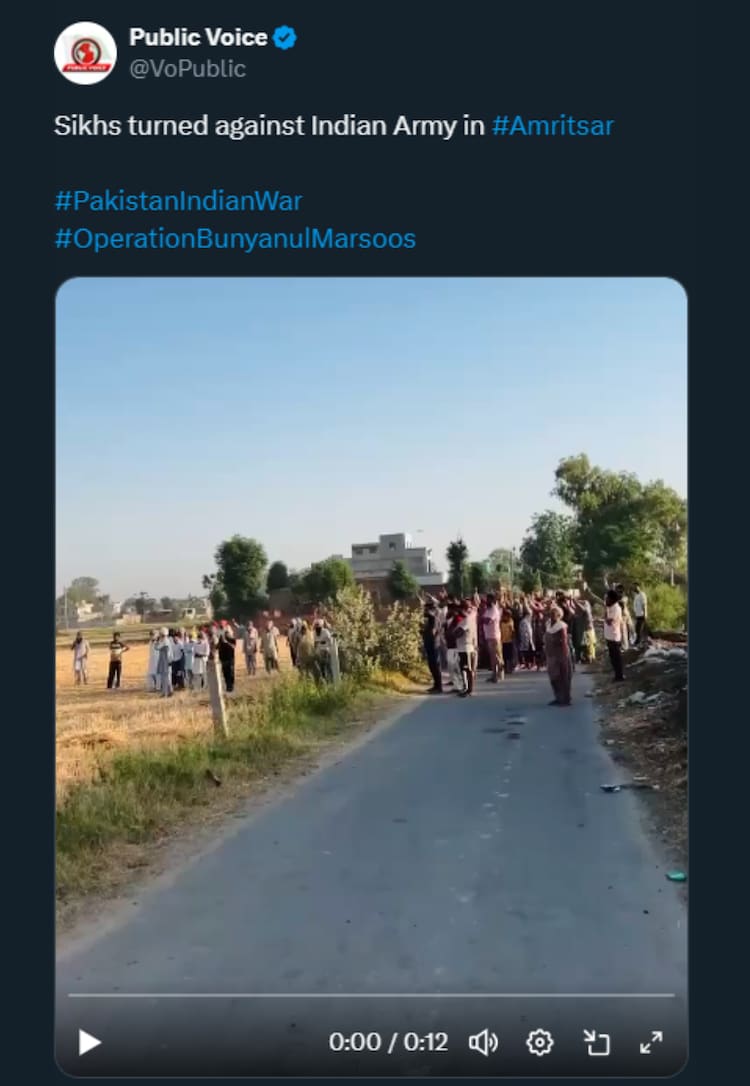Click the start of the video seek bar
The width and height of the screenshot is (750, 1086).
70,995
